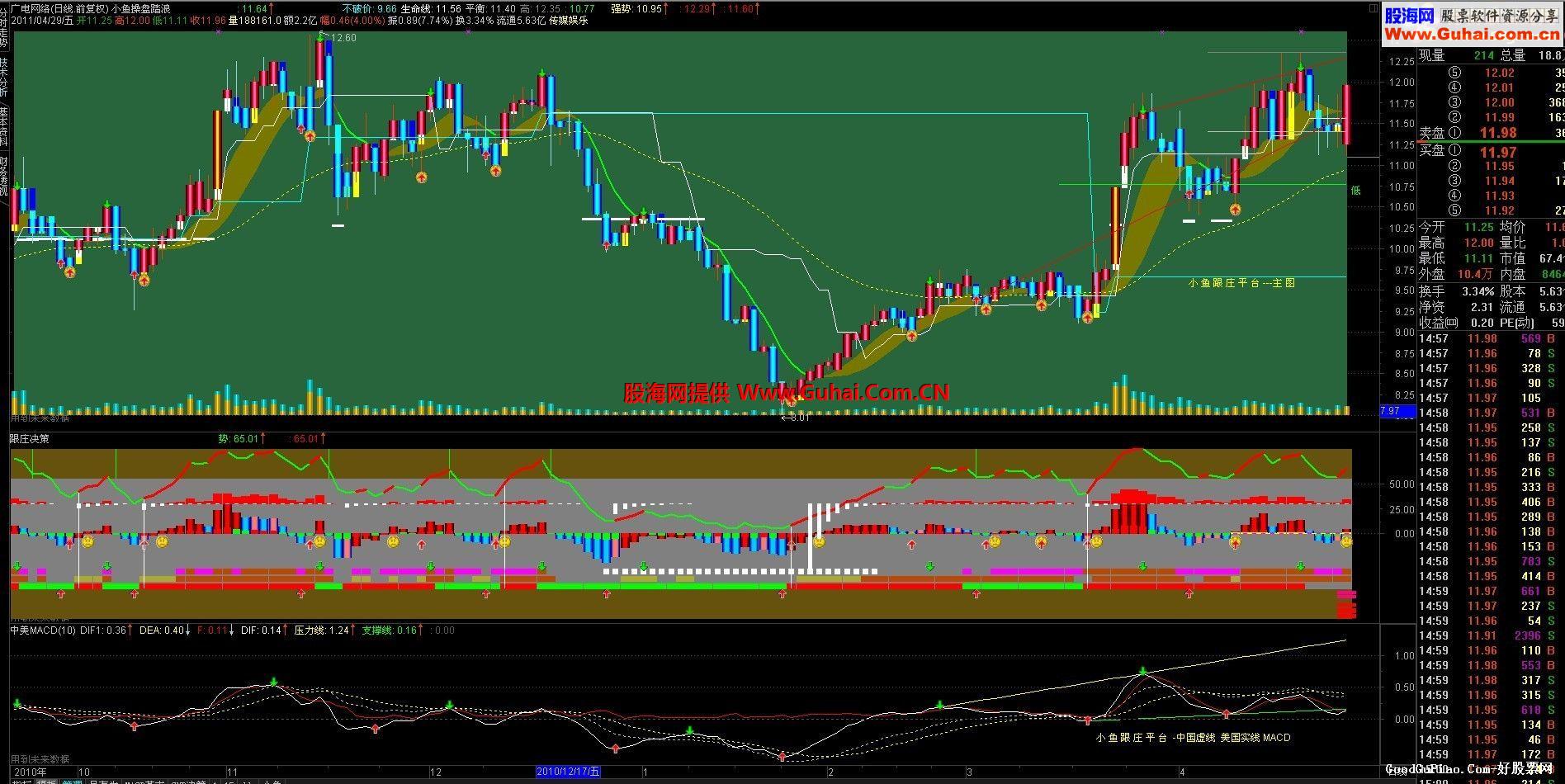1565x784 pixels.
Task: Switch to the 技术分析 sidebar tab
Action: pos(4,77)
